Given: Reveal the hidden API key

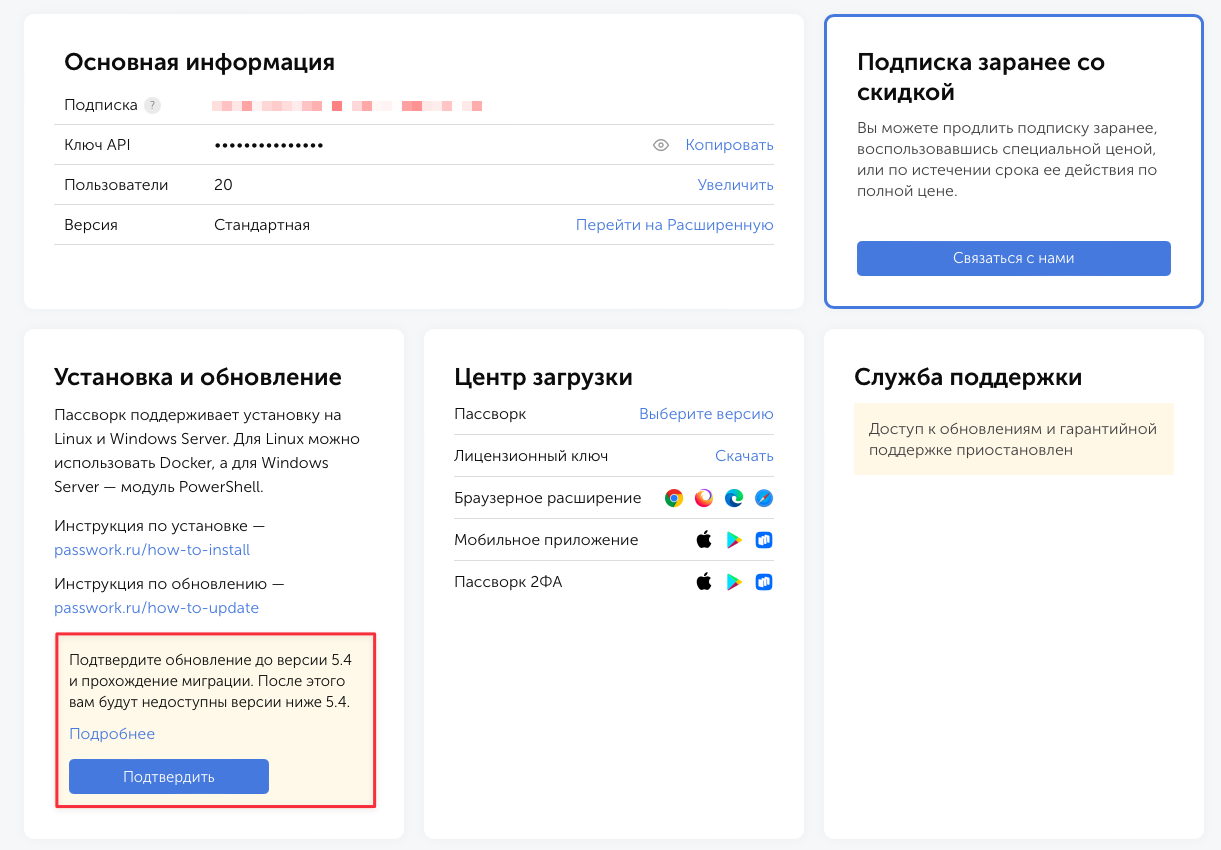Looking at the screenshot, I should point(660,145).
